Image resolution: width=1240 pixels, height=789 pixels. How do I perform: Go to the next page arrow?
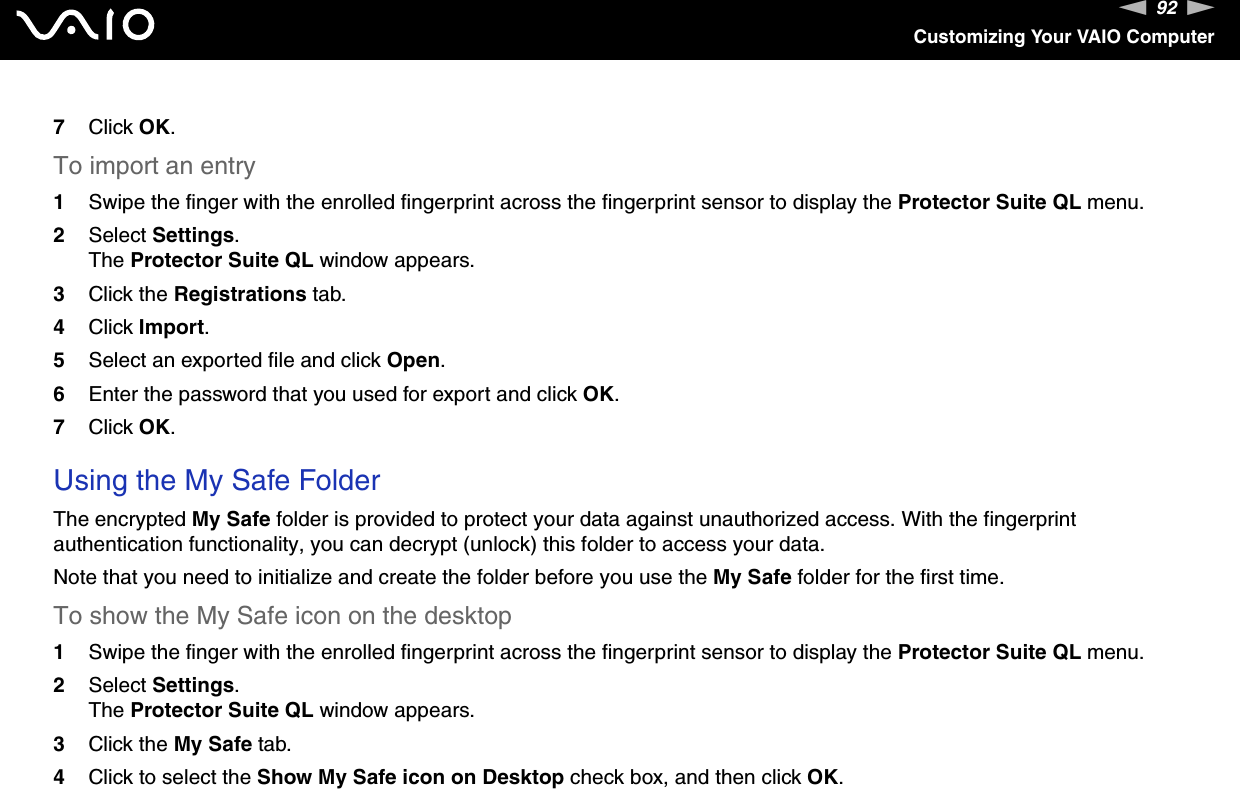tap(1201, 9)
